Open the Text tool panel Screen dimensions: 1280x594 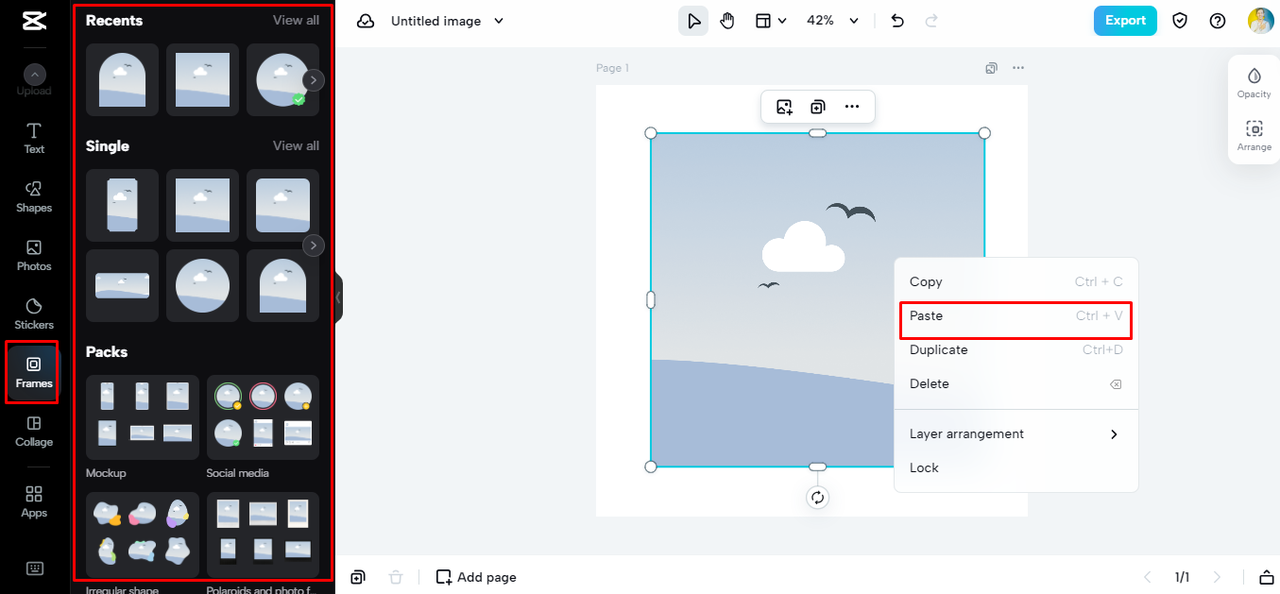34,138
